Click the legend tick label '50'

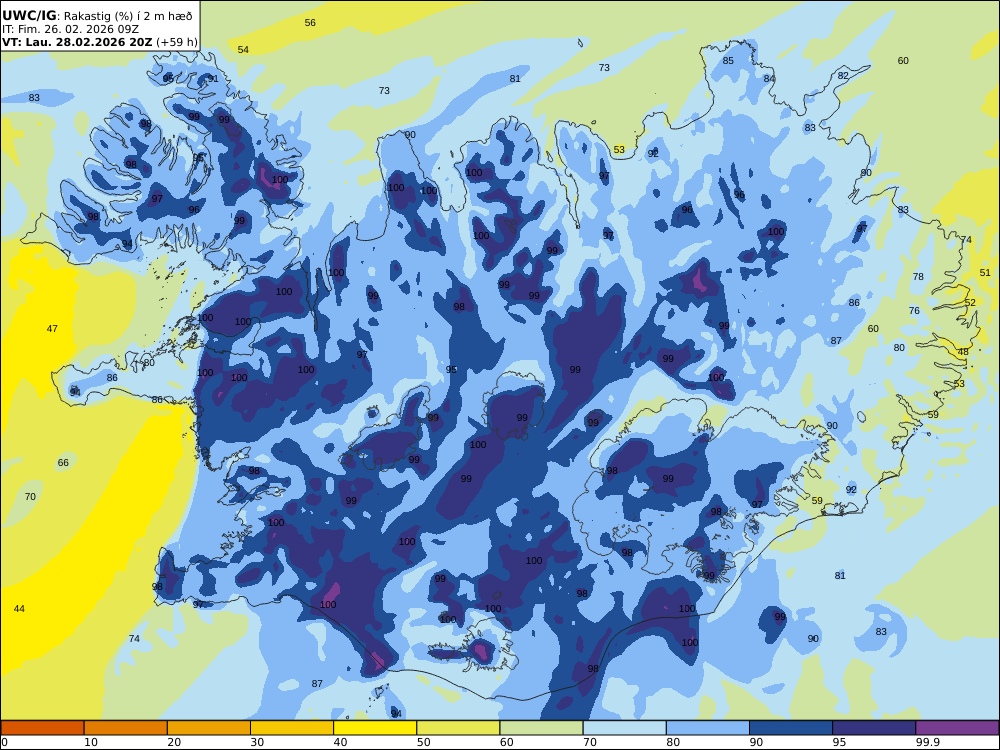coord(423,742)
